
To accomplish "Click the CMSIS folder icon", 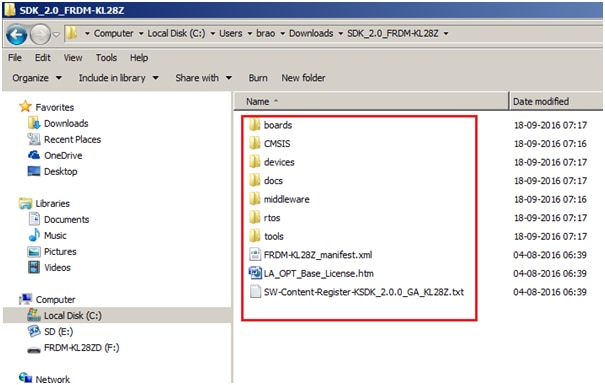I will (254, 143).
